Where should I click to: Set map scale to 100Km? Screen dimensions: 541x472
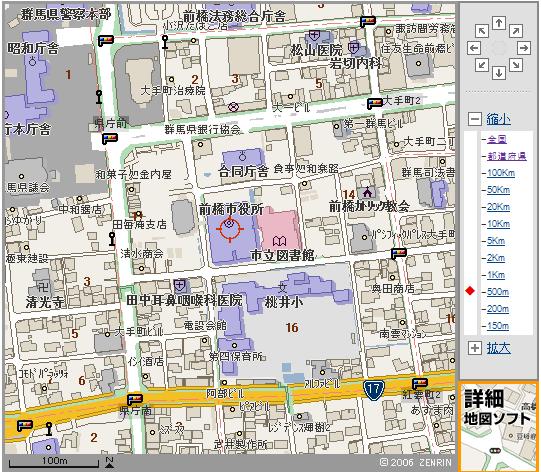coord(501,173)
